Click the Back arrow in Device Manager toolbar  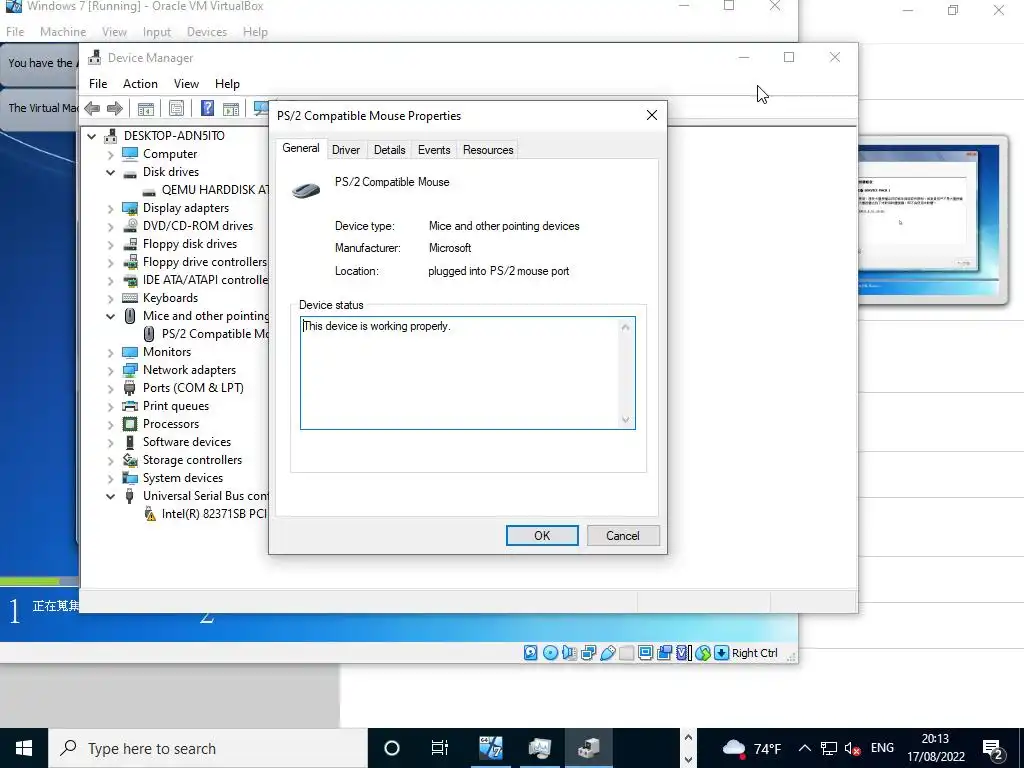(x=92, y=108)
